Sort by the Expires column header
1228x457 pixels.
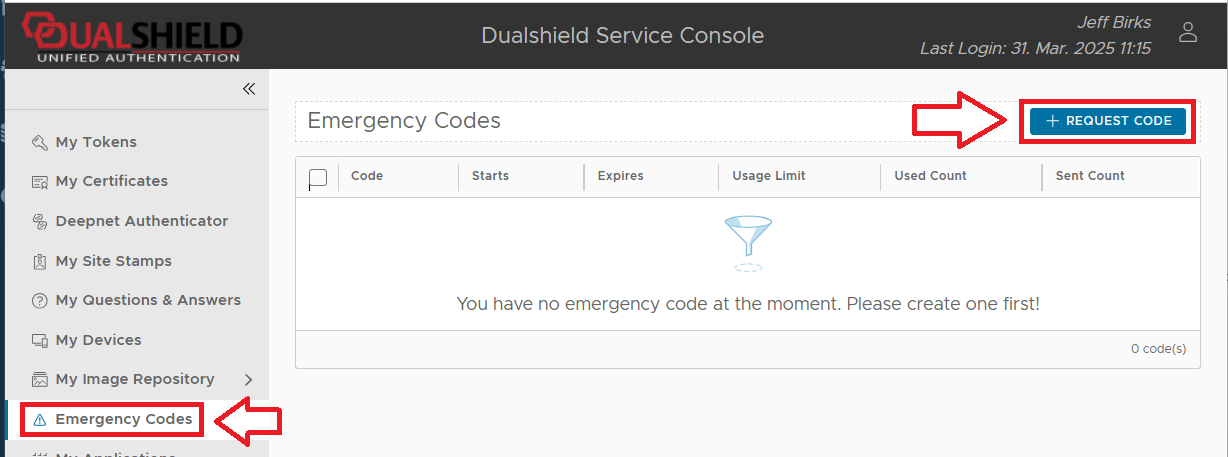pos(621,176)
